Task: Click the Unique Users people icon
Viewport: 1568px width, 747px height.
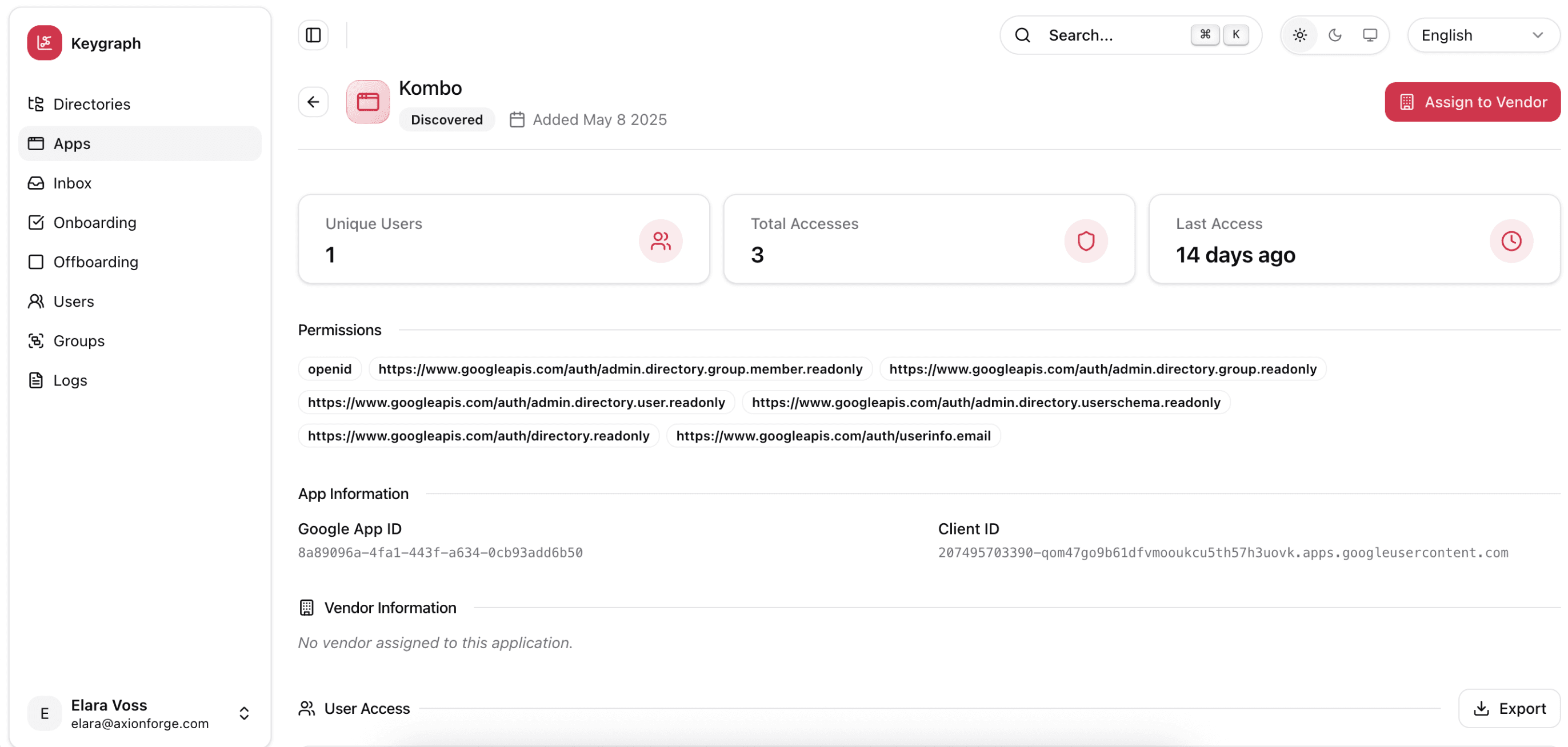Action: [x=661, y=241]
